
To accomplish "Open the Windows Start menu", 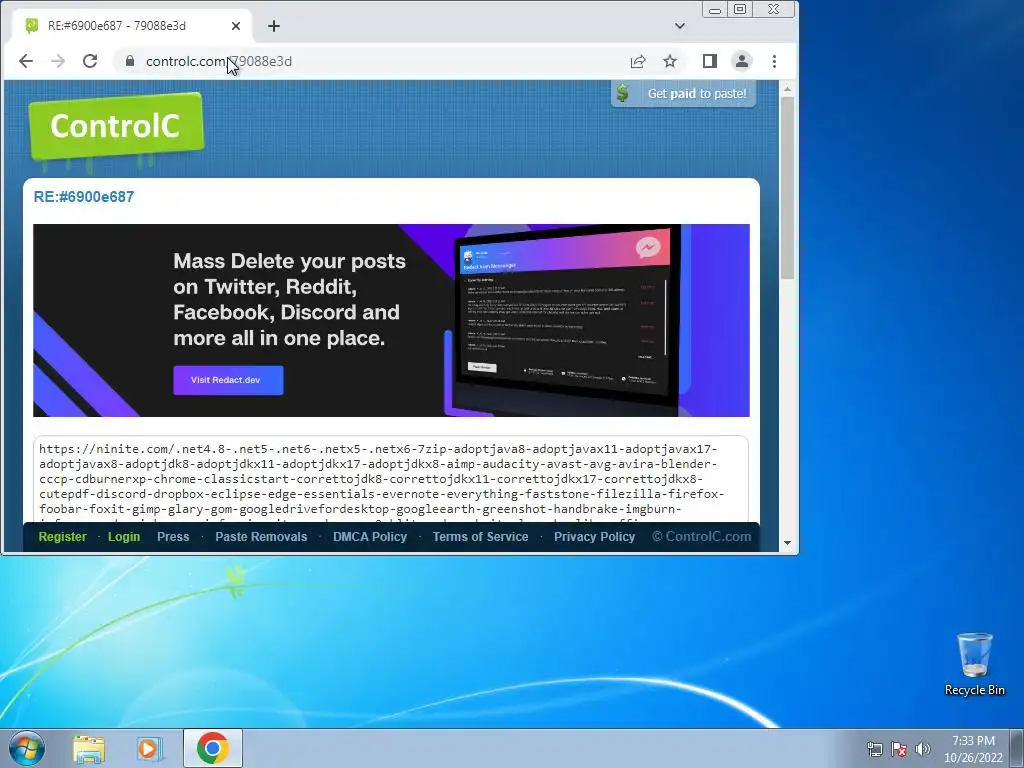I will pyautogui.click(x=26, y=748).
